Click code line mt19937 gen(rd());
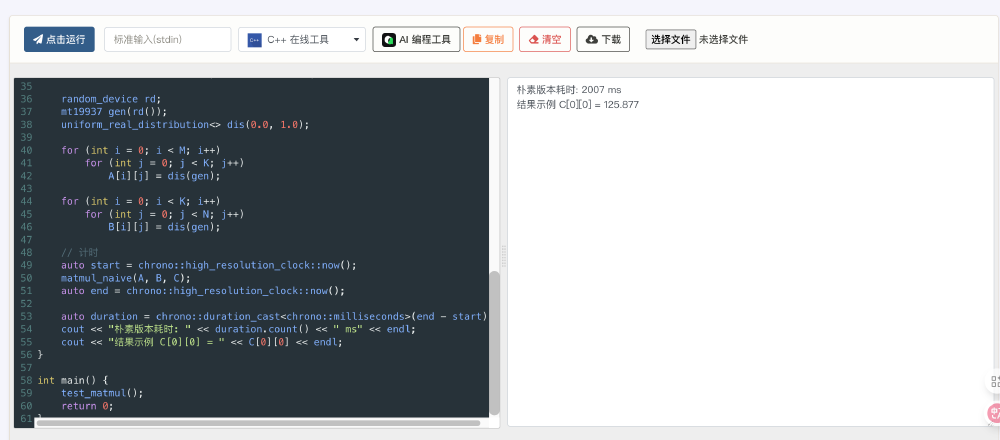 pos(114,112)
